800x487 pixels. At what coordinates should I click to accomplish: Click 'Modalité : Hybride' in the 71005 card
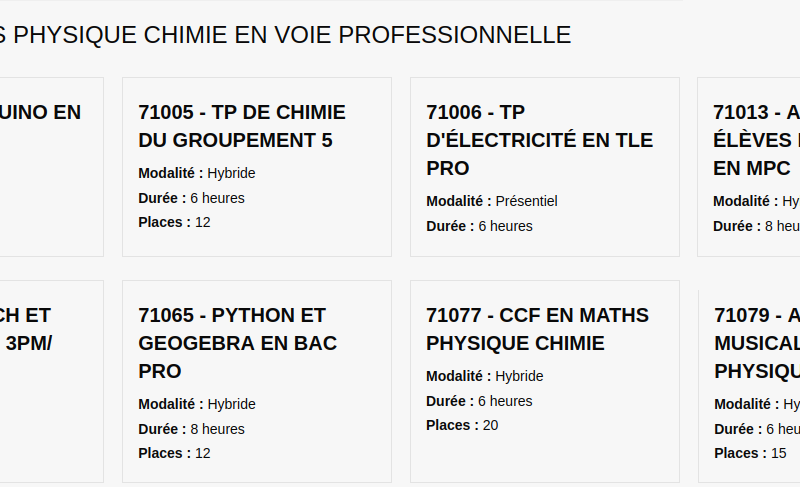(x=197, y=173)
